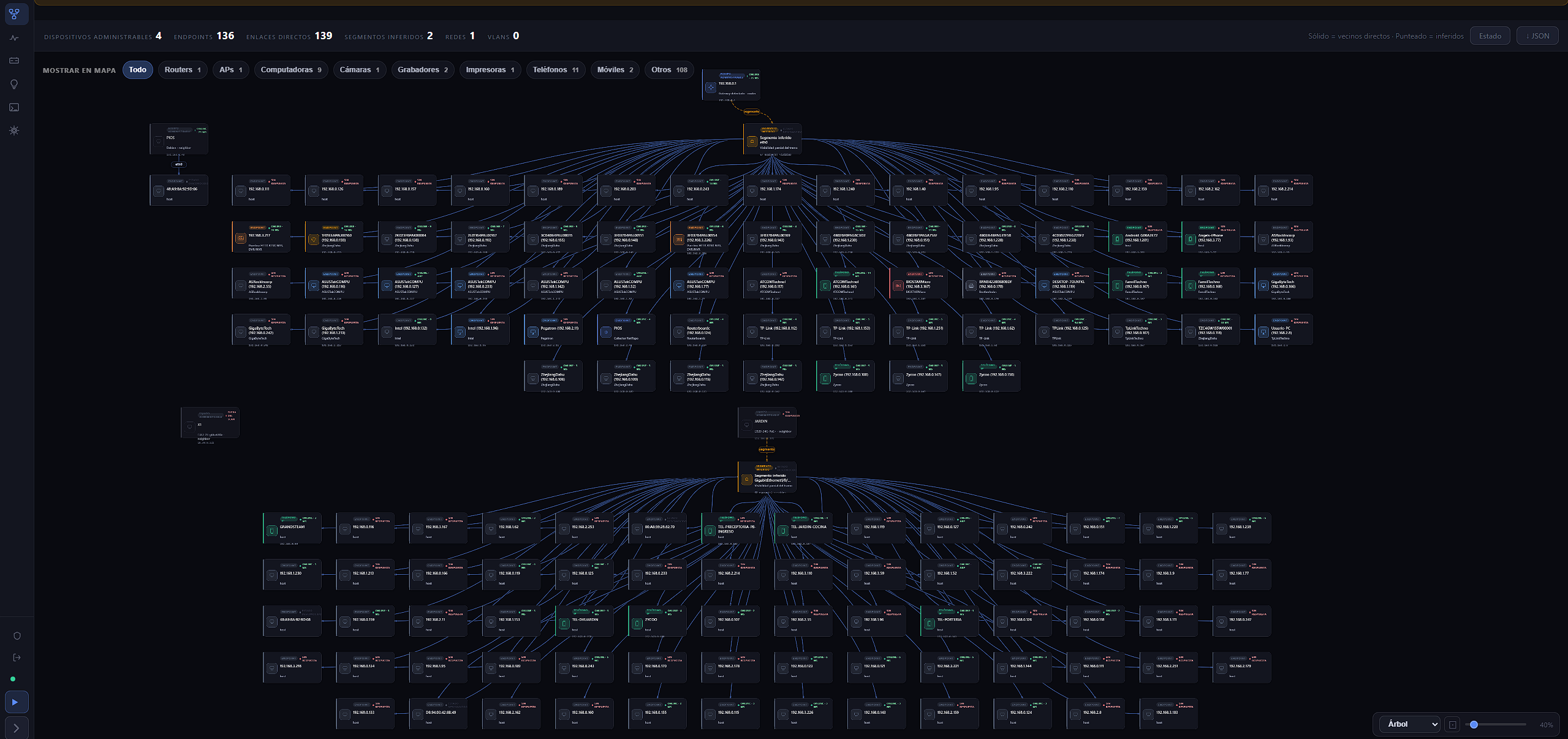Click the JSON export button
The image size is (1568, 739).
[1537, 36]
